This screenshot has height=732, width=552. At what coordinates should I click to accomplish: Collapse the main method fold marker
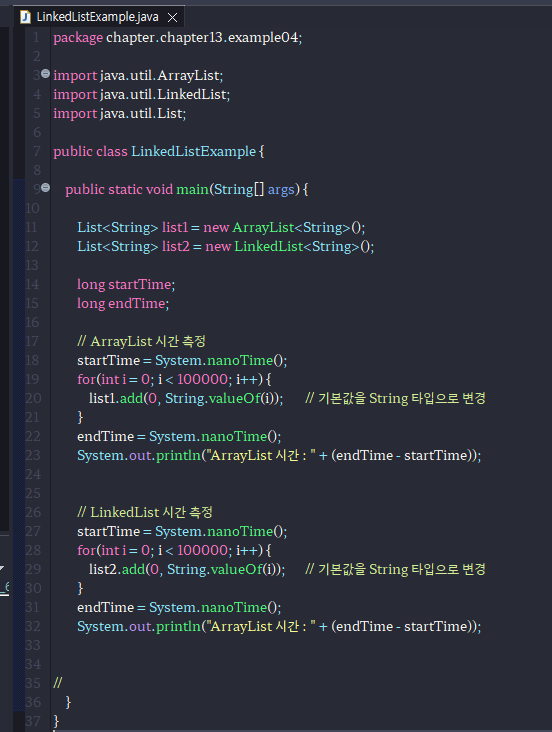pos(45,188)
